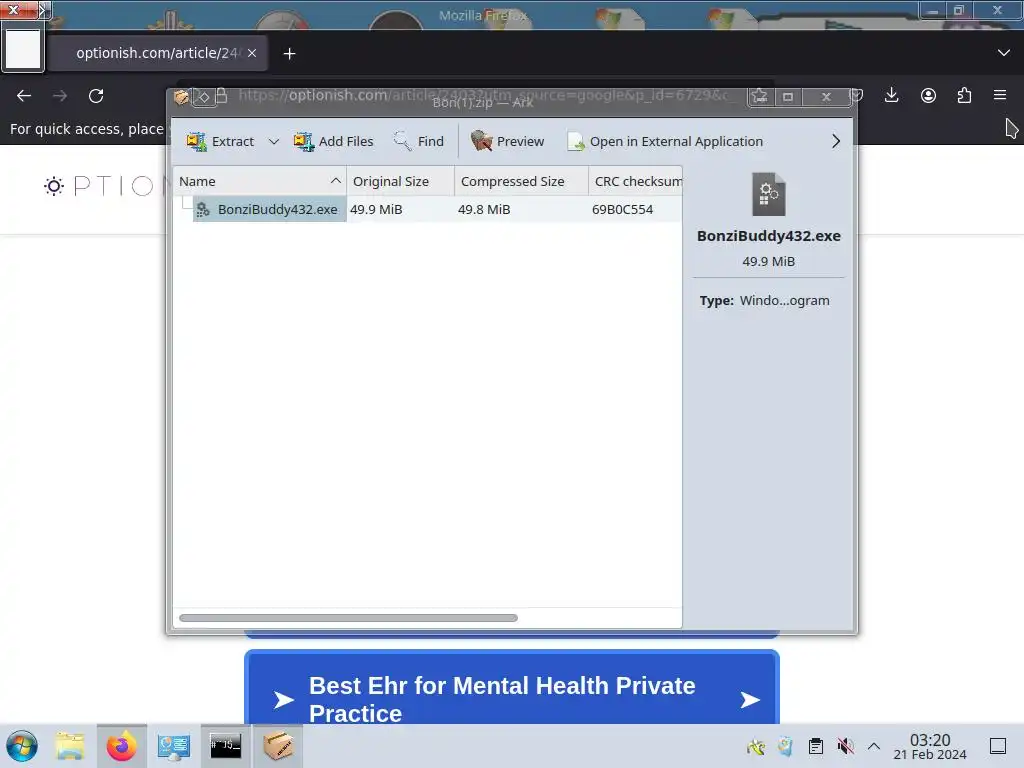Open the file manager from taskbar

tap(70, 746)
